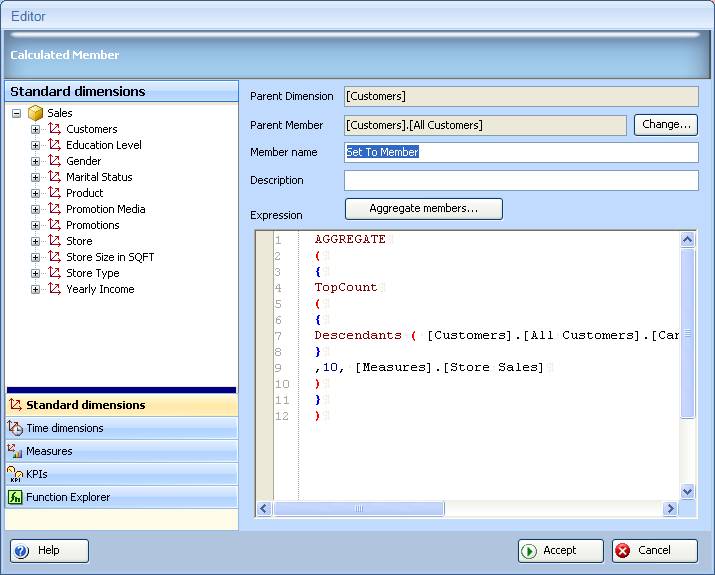This screenshot has height=575, width=715.
Task: Click the Parent Dimension field
Action: click(x=521, y=96)
